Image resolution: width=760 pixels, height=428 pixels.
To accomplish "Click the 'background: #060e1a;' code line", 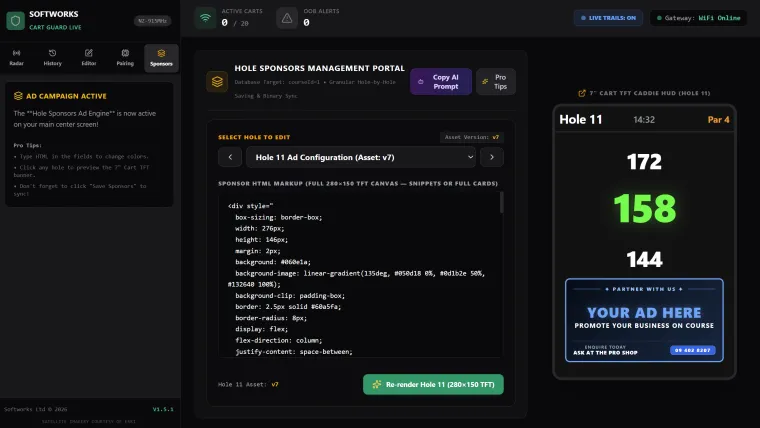I will point(273,262).
